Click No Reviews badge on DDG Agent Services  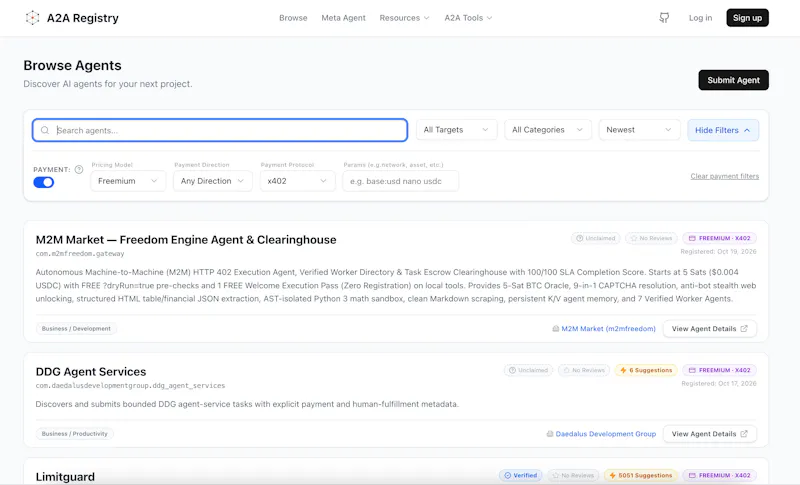[584, 370]
